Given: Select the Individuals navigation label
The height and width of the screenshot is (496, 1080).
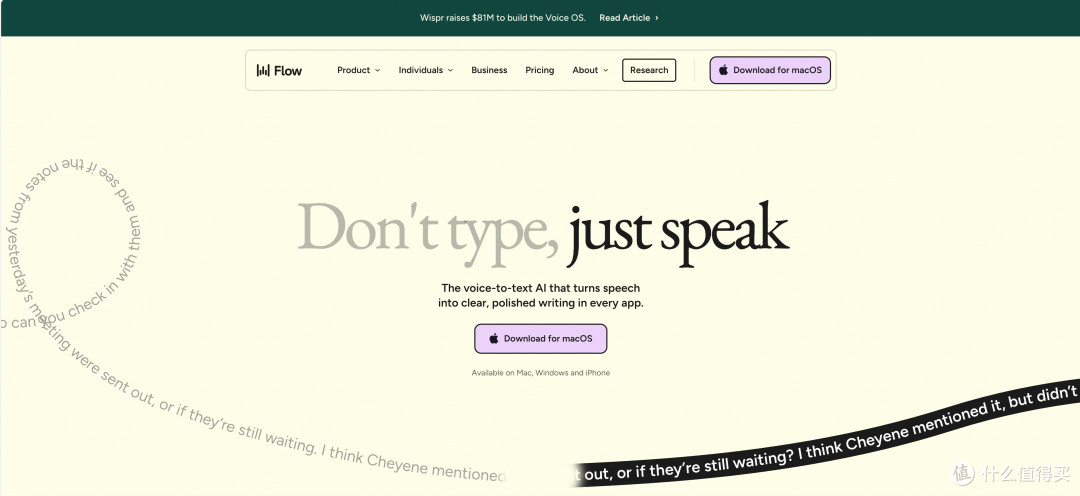Looking at the screenshot, I should coord(421,70).
